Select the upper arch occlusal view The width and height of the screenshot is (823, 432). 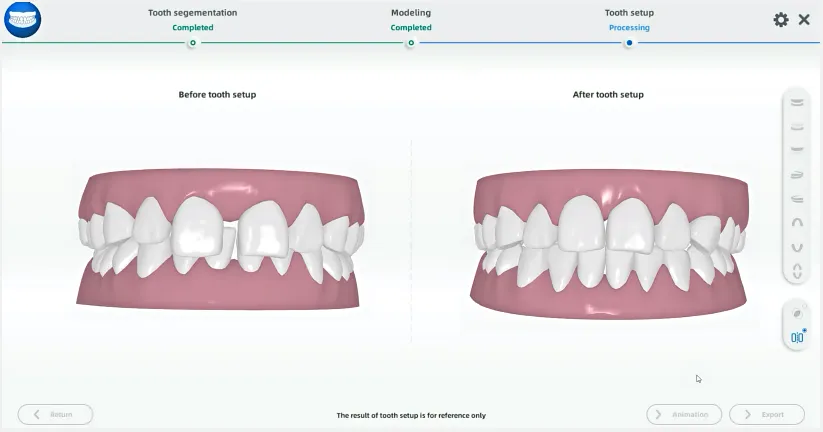[x=797, y=222]
